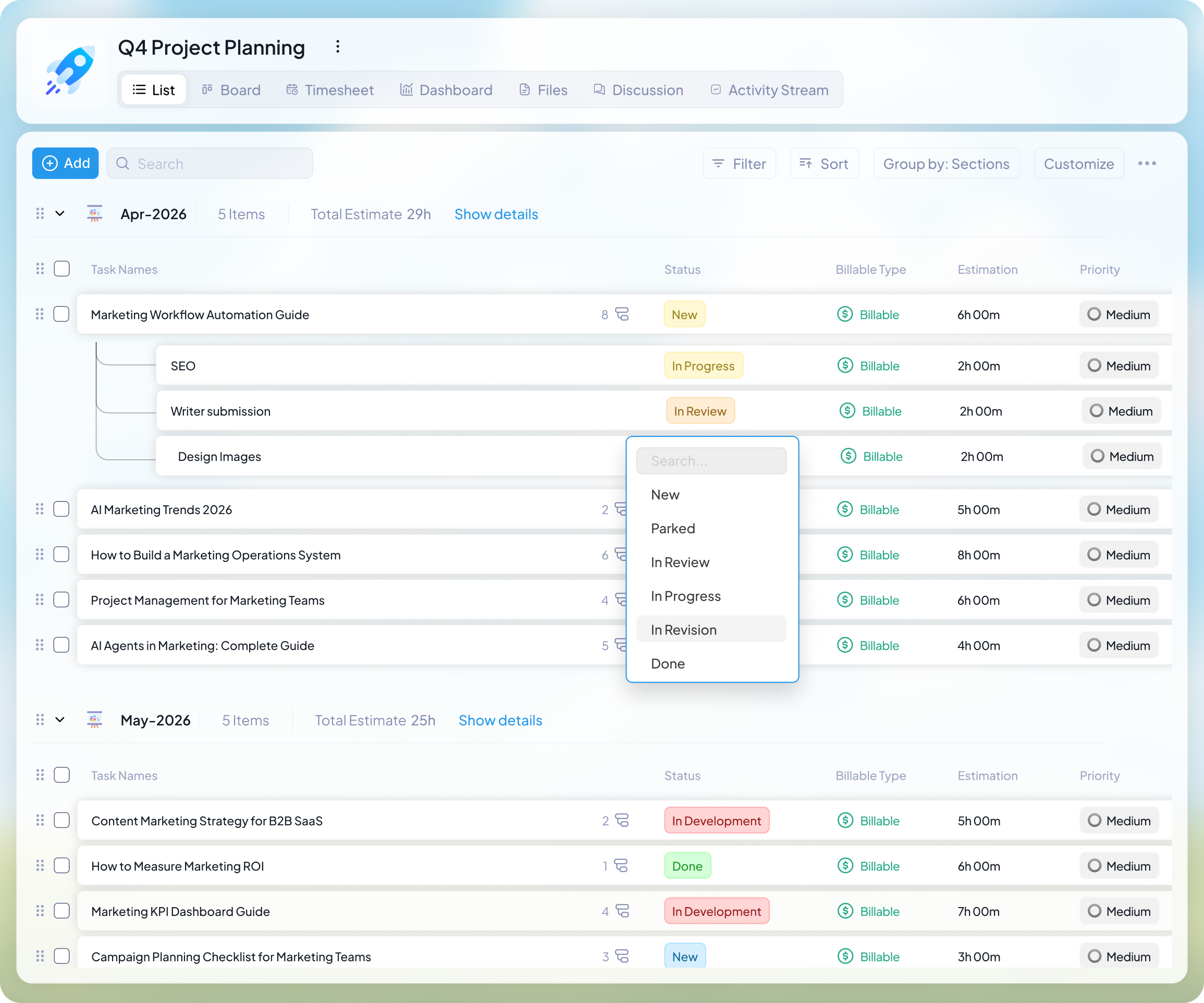Click the Apr-2026 section presentation icon
1204x1003 pixels.
pos(95,213)
